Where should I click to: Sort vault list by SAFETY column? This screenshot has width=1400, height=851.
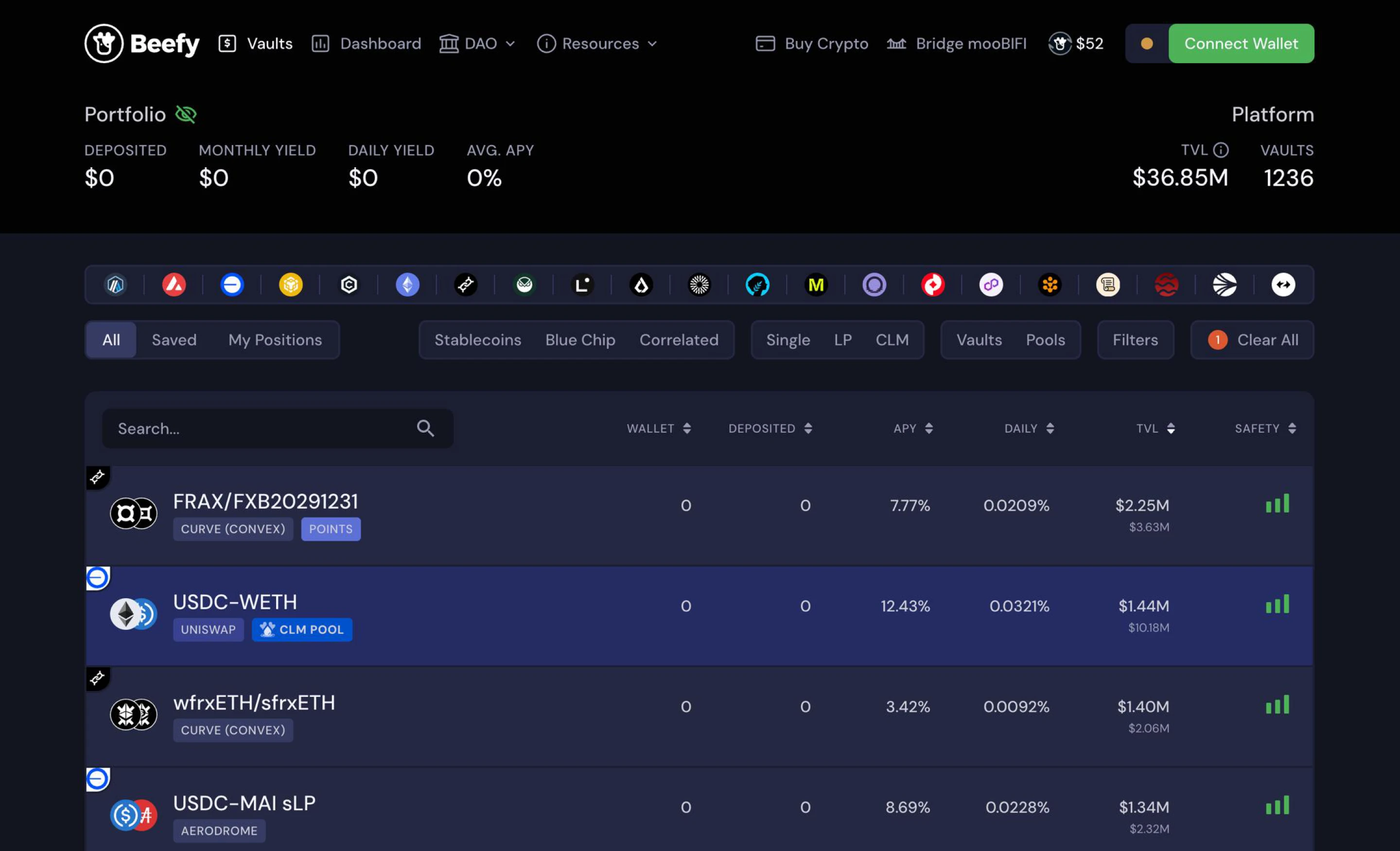pos(1265,428)
